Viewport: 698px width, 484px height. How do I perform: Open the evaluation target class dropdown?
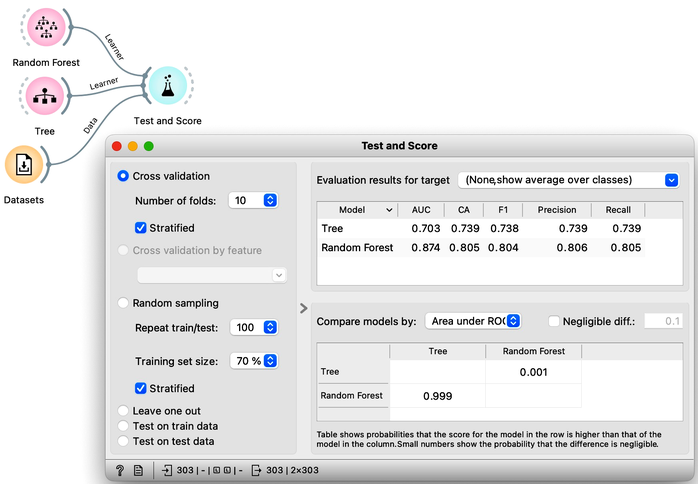tap(568, 180)
